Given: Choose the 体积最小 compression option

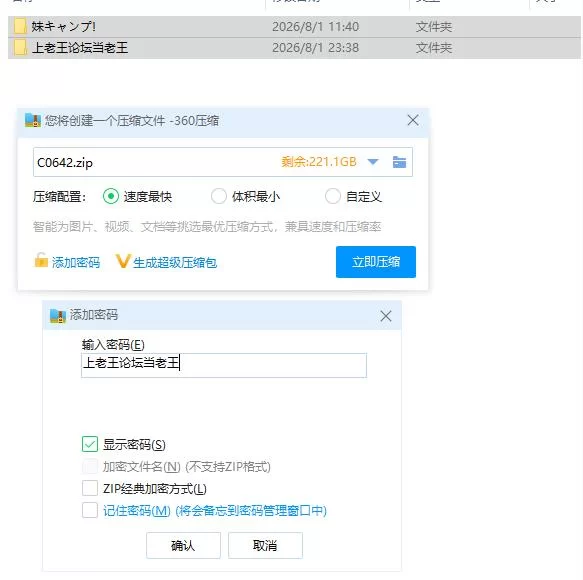Looking at the screenshot, I should pos(219,196).
